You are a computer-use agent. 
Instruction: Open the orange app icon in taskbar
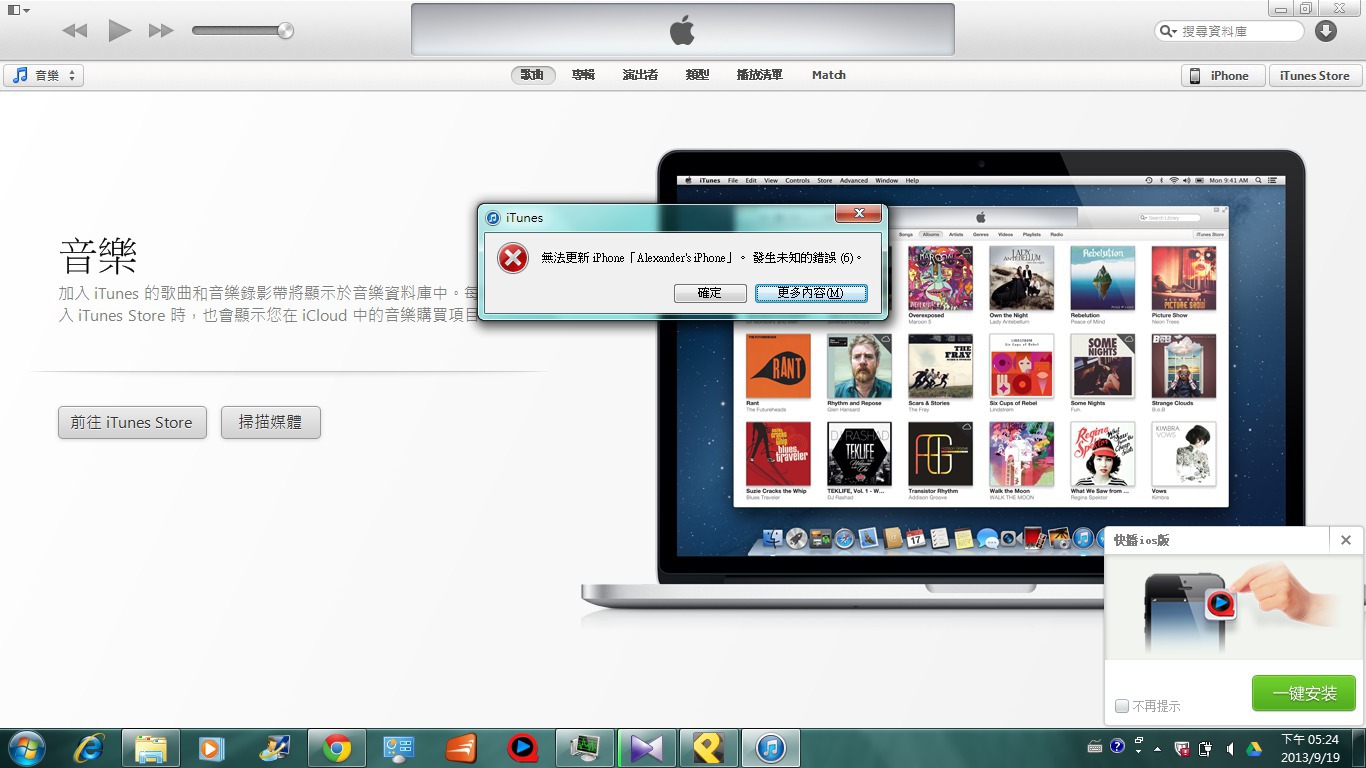461,748
